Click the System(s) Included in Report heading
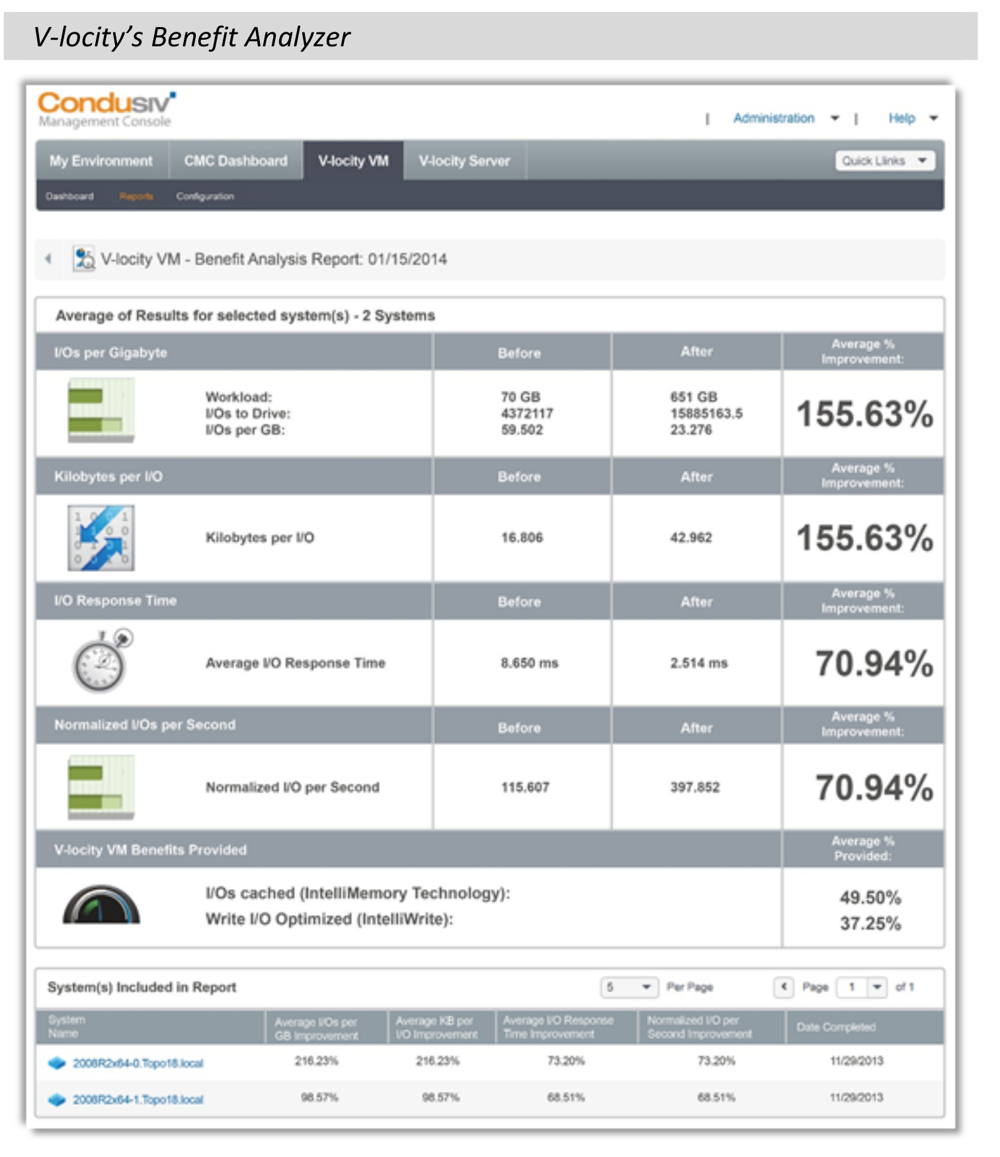Viewport: 1000px width, 1157px height. click(142, 987)
